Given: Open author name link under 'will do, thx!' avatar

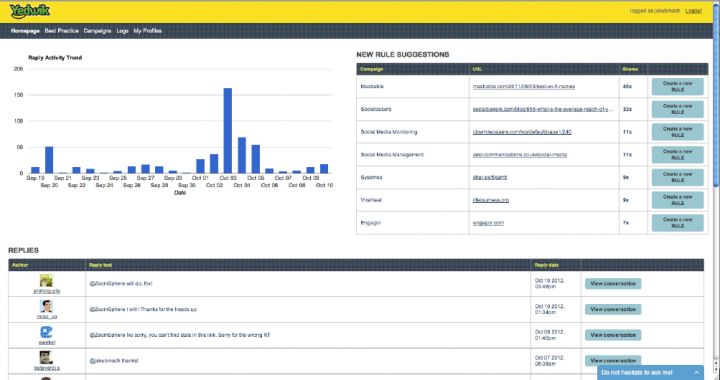Looking at the screenshot, I should pos(47,291).
